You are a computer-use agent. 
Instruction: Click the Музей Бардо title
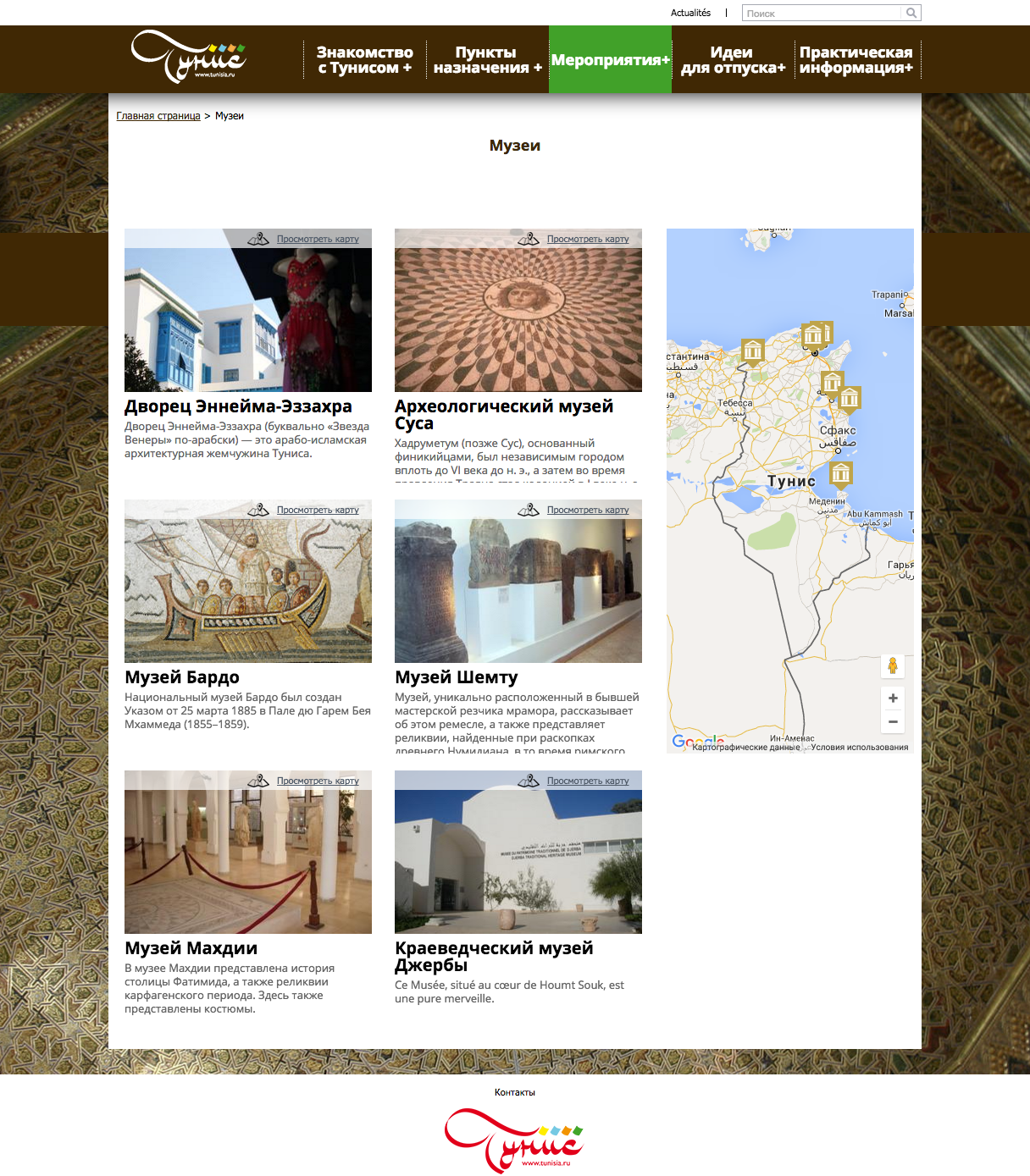tap(182, 677)
